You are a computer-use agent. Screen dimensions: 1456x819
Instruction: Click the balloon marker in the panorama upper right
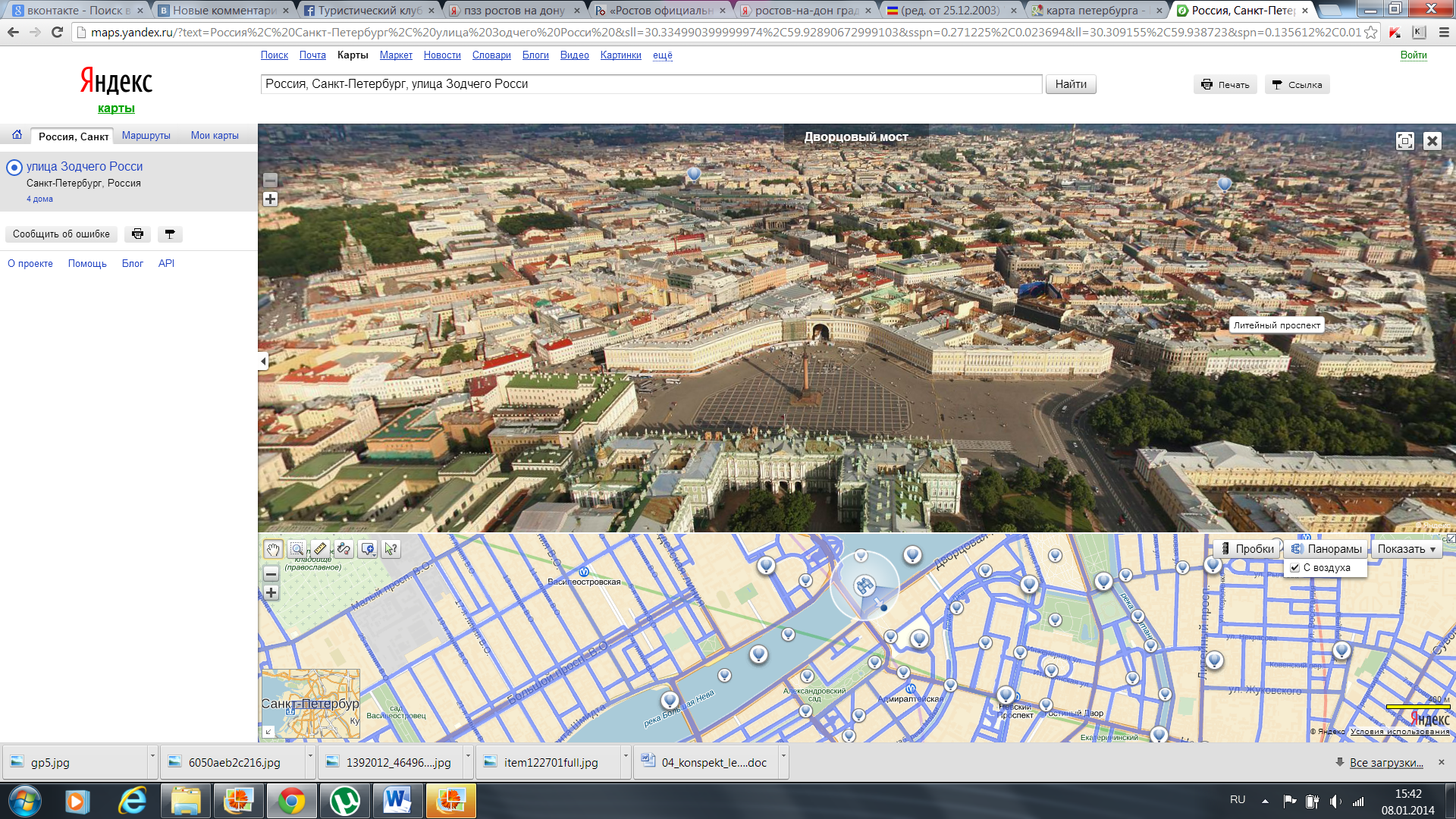click(1224, 184)
